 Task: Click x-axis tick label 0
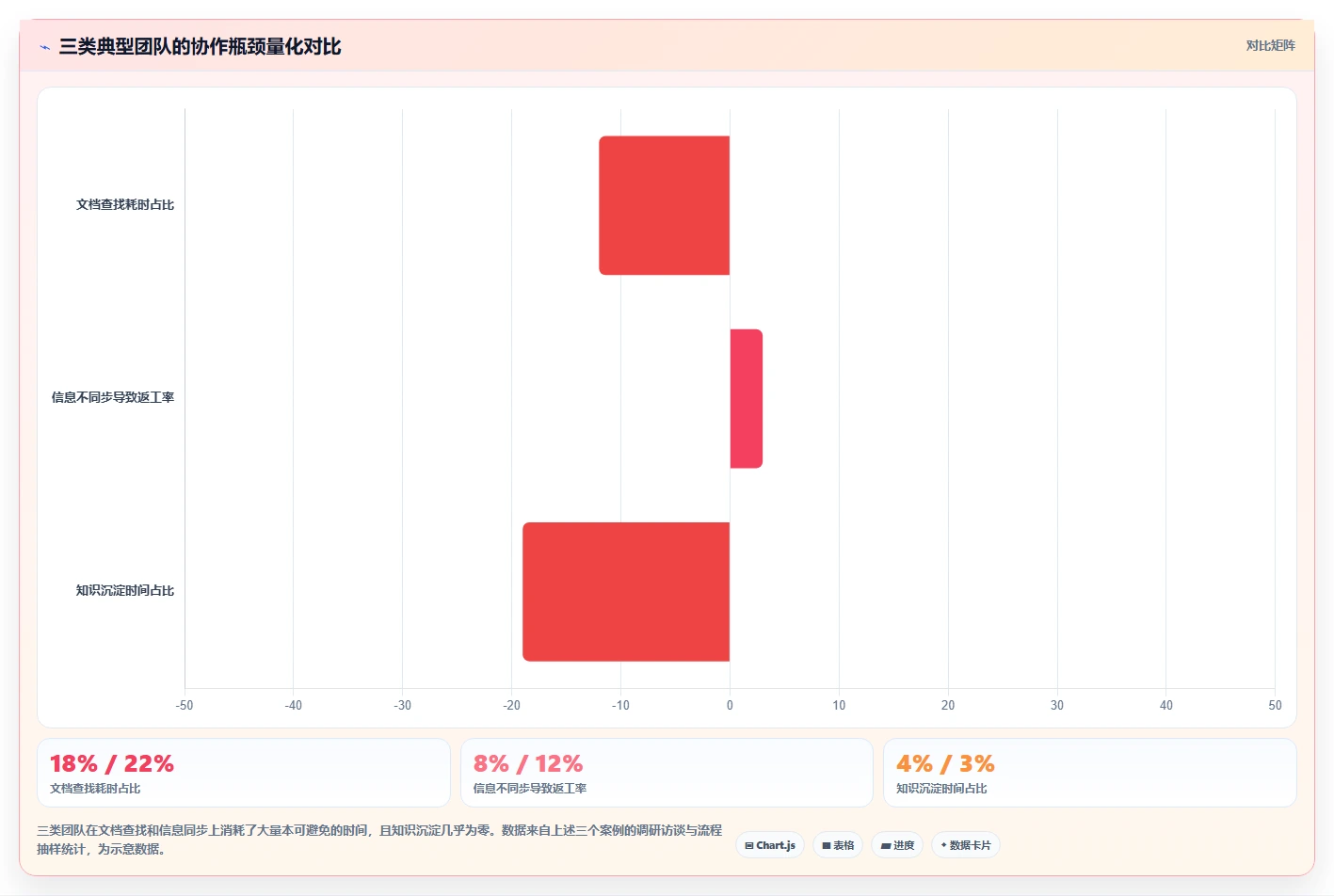(x=730, y=705)
